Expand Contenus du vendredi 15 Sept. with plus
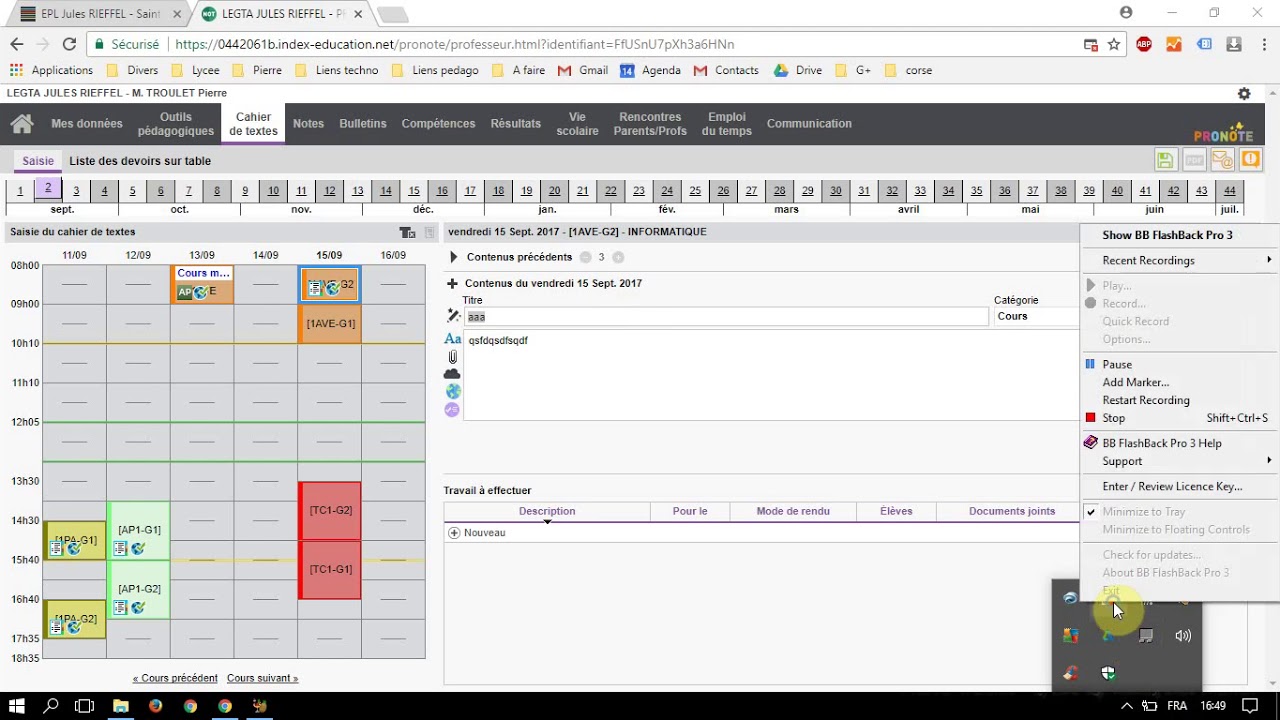 452,283
